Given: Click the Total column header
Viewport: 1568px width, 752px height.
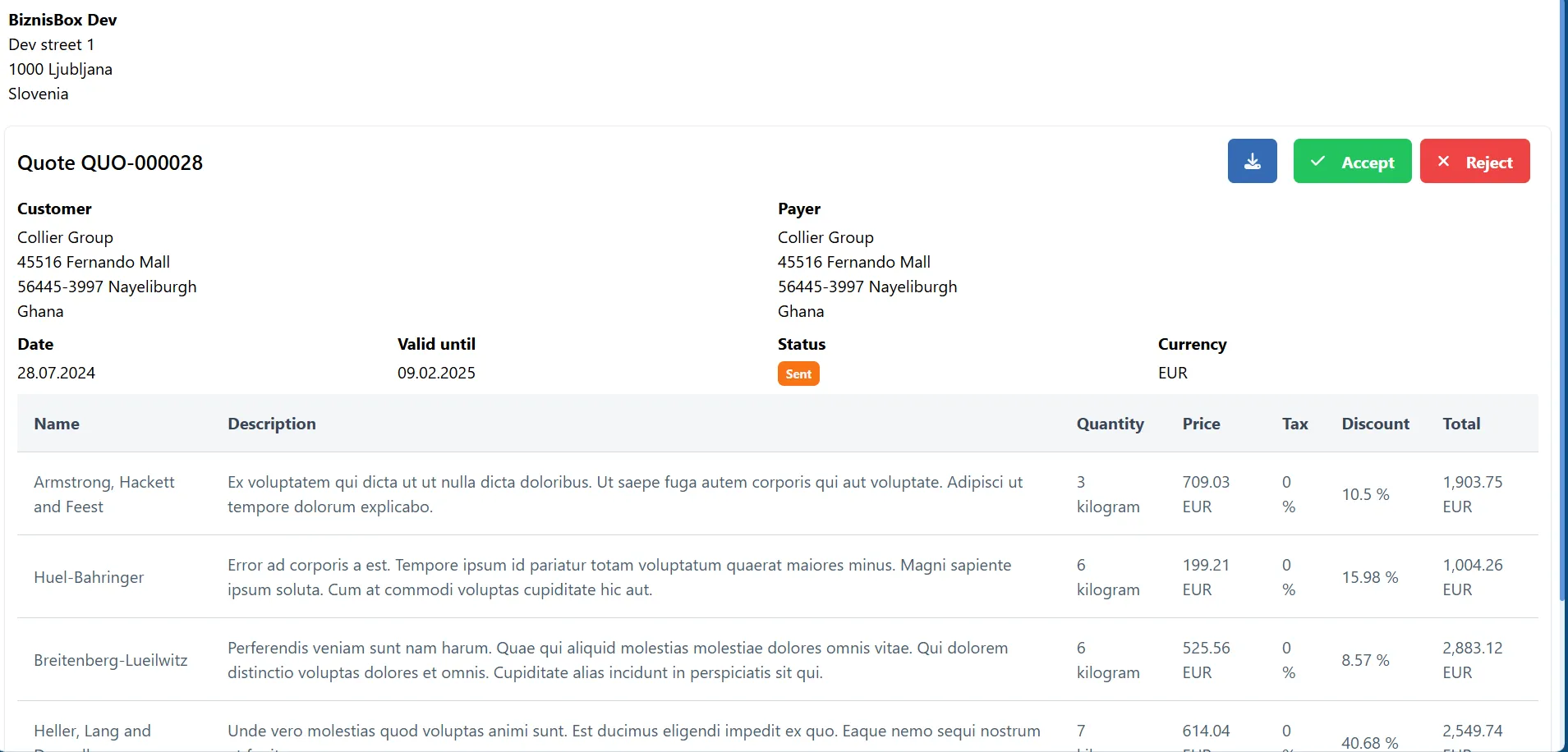Looking at the screenshot, I should pos(1461,424).
